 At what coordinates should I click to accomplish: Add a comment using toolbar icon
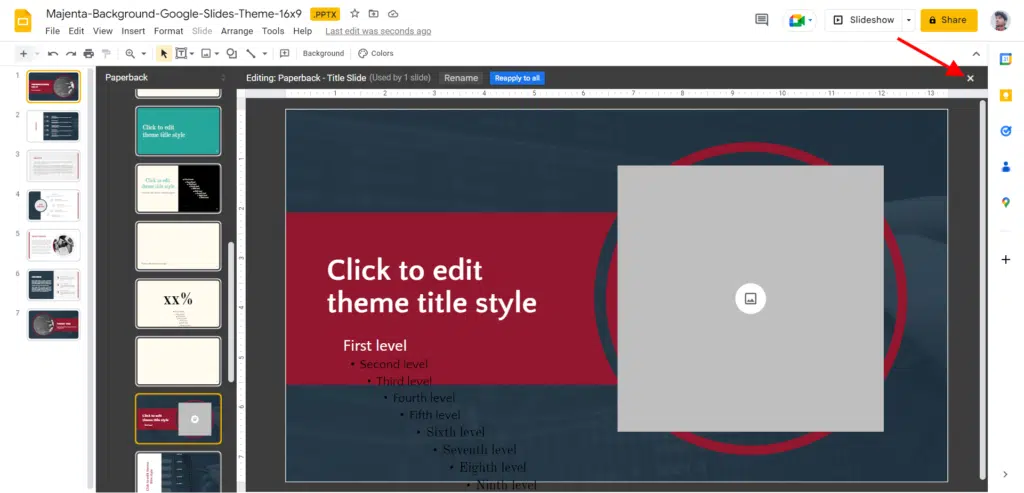(x=284, y=53)
